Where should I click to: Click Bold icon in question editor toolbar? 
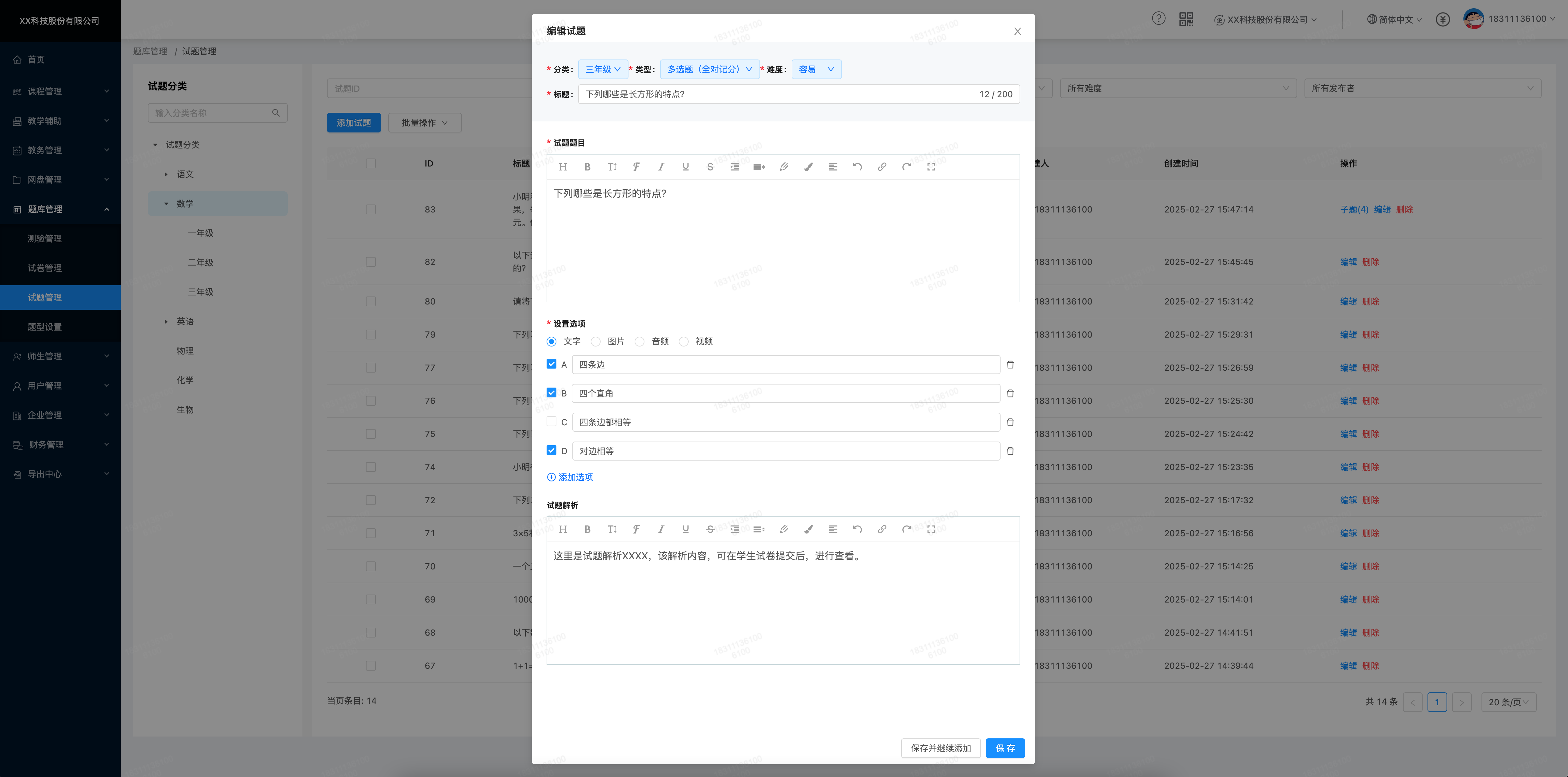[x=587, y=167]
